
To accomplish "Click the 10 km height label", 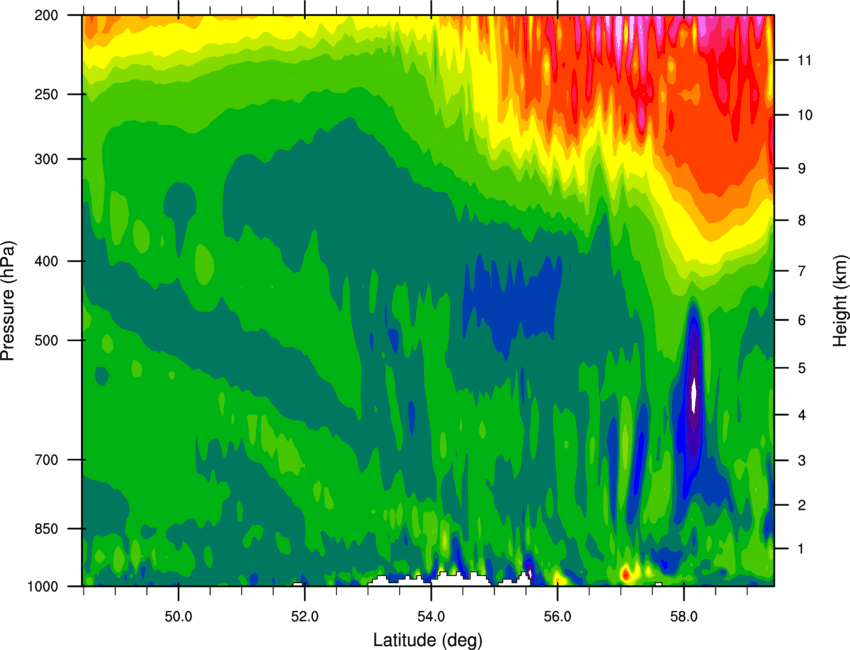I will click(804, 115).
